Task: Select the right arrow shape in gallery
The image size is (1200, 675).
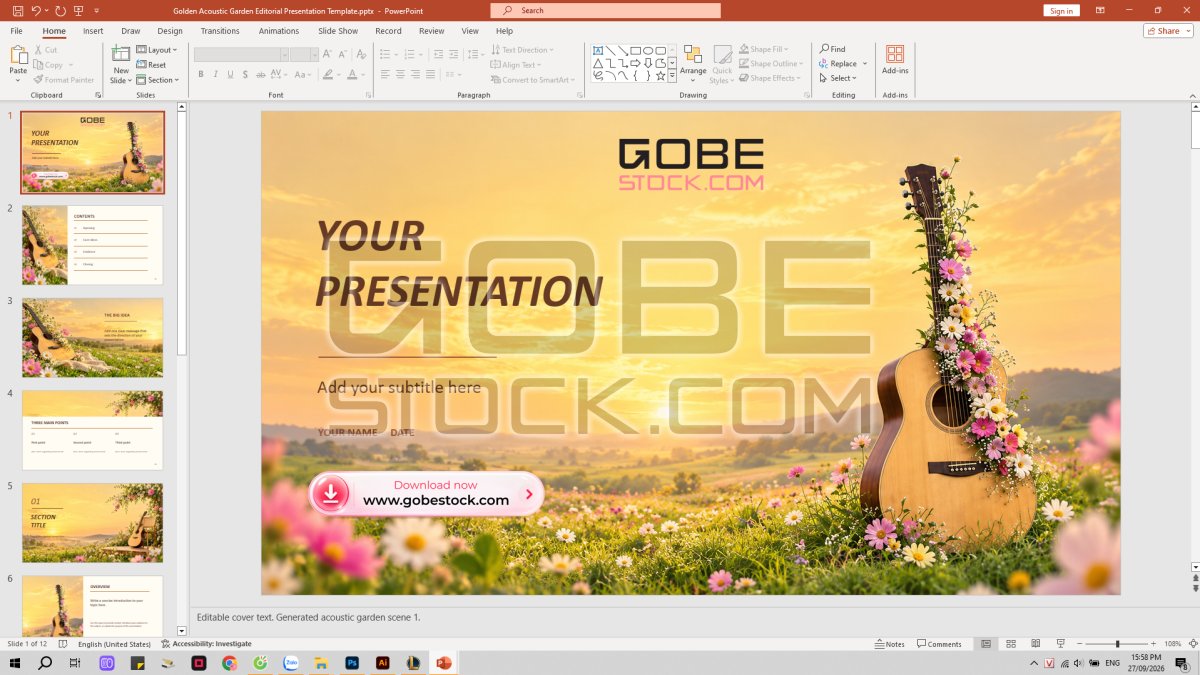Action: click(x=635, y=63)
